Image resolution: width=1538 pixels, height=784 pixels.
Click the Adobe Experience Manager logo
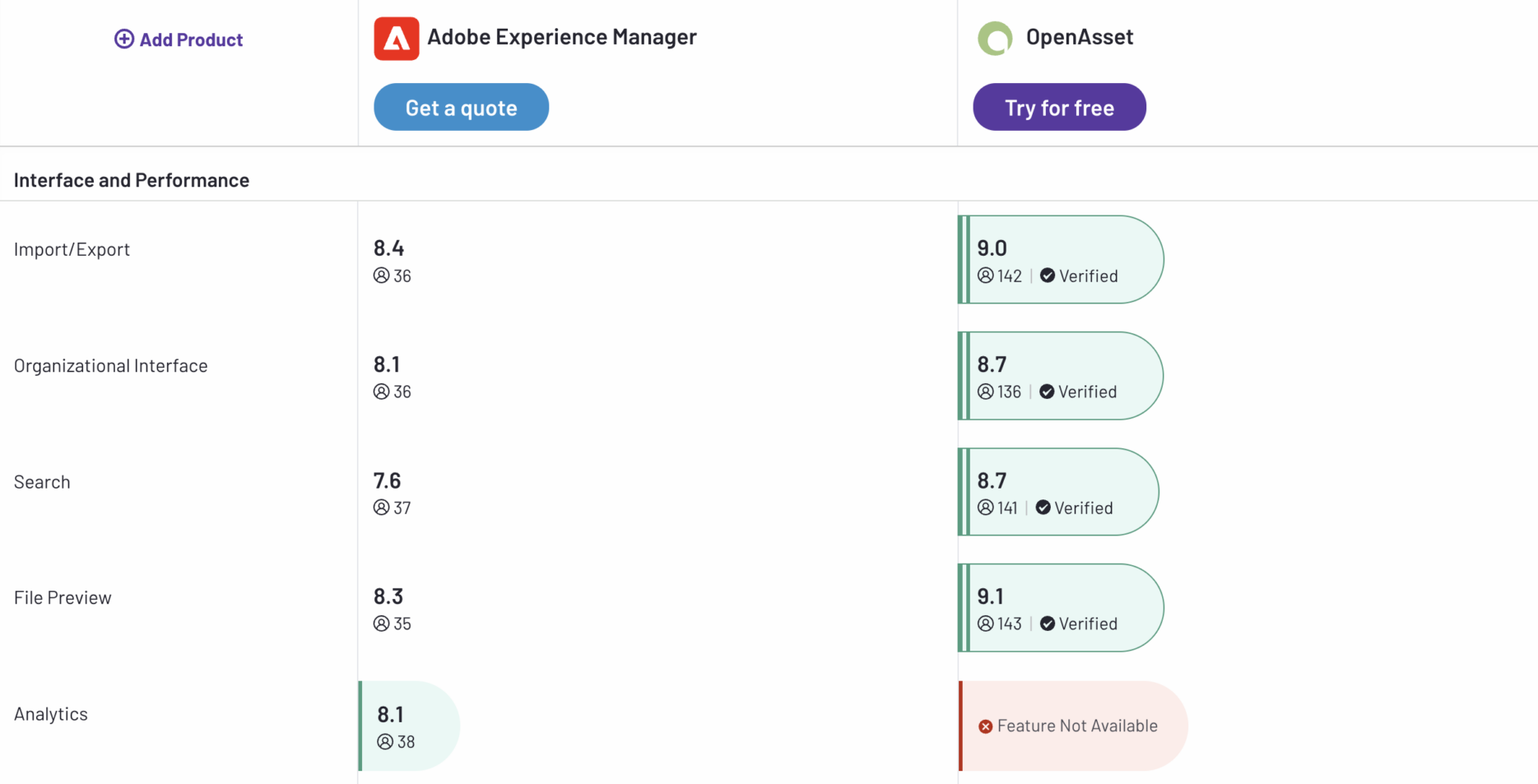coord(397,39)
